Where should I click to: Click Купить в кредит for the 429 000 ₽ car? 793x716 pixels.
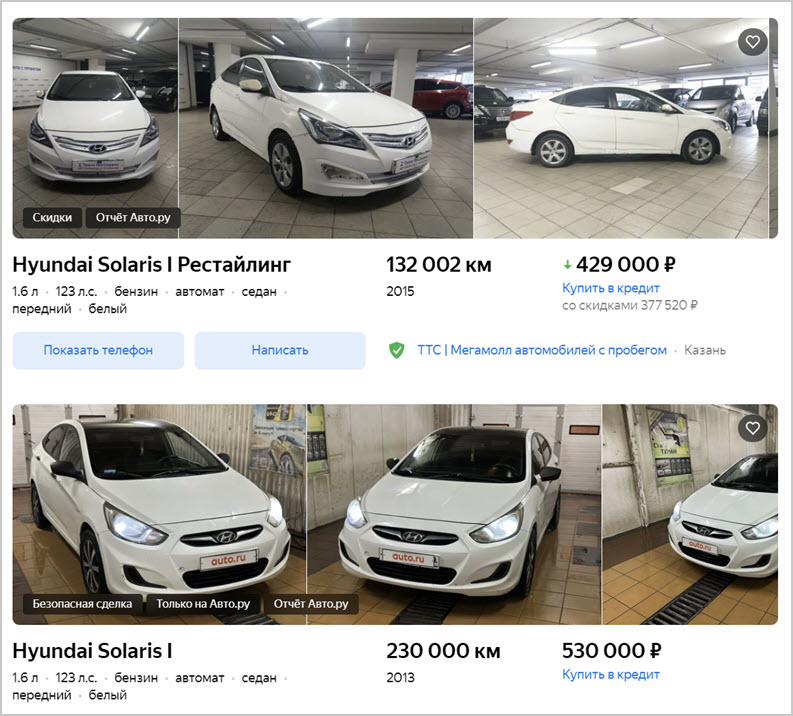coord(611,288)
